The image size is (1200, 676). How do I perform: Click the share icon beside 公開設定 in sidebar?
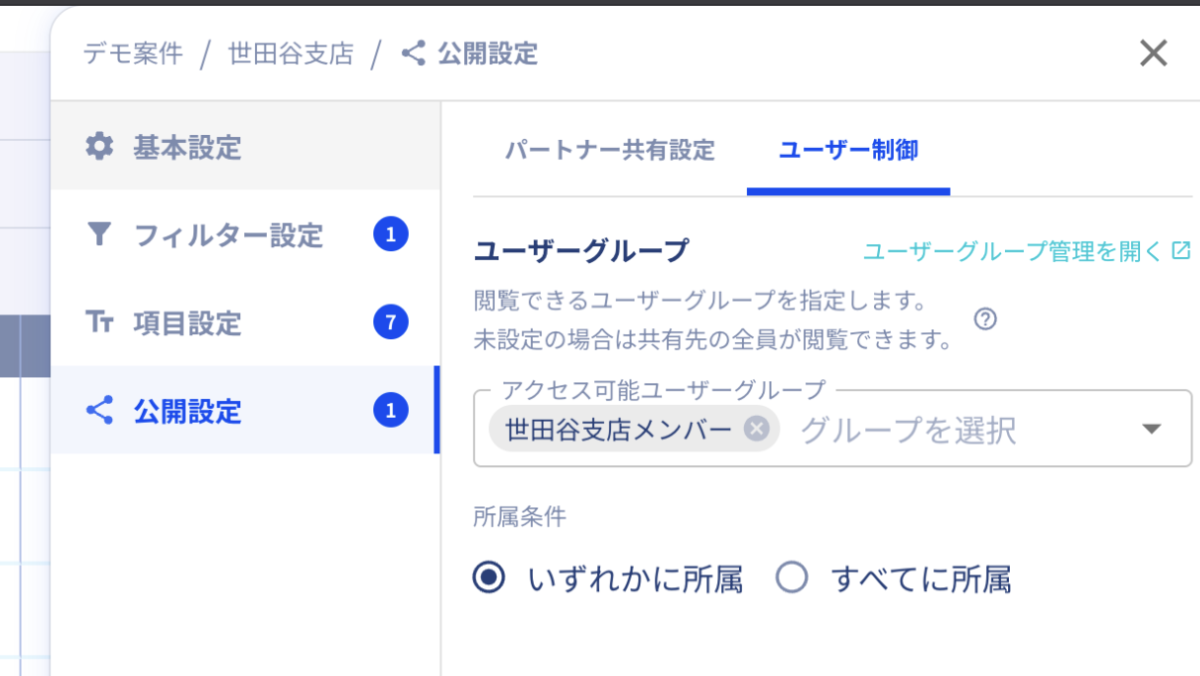click(x=99, y=410)
